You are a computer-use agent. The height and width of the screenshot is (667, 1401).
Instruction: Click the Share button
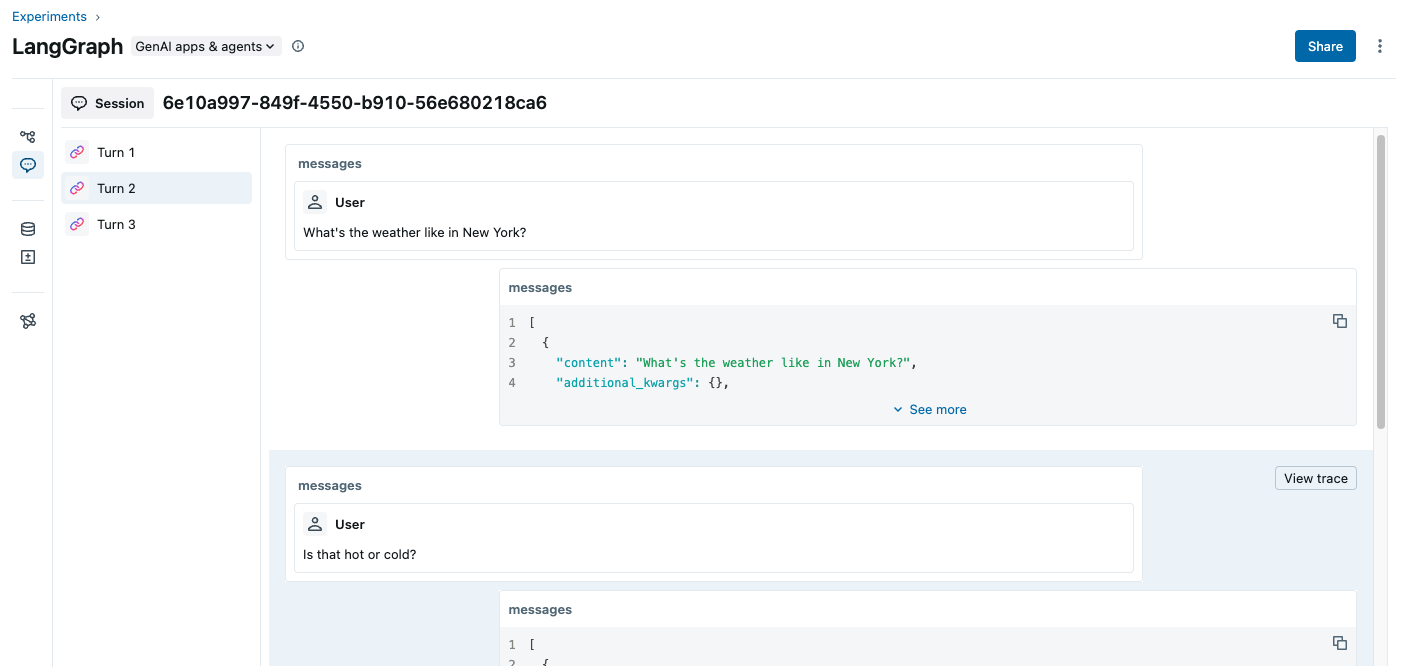(x=1324, y=46)
